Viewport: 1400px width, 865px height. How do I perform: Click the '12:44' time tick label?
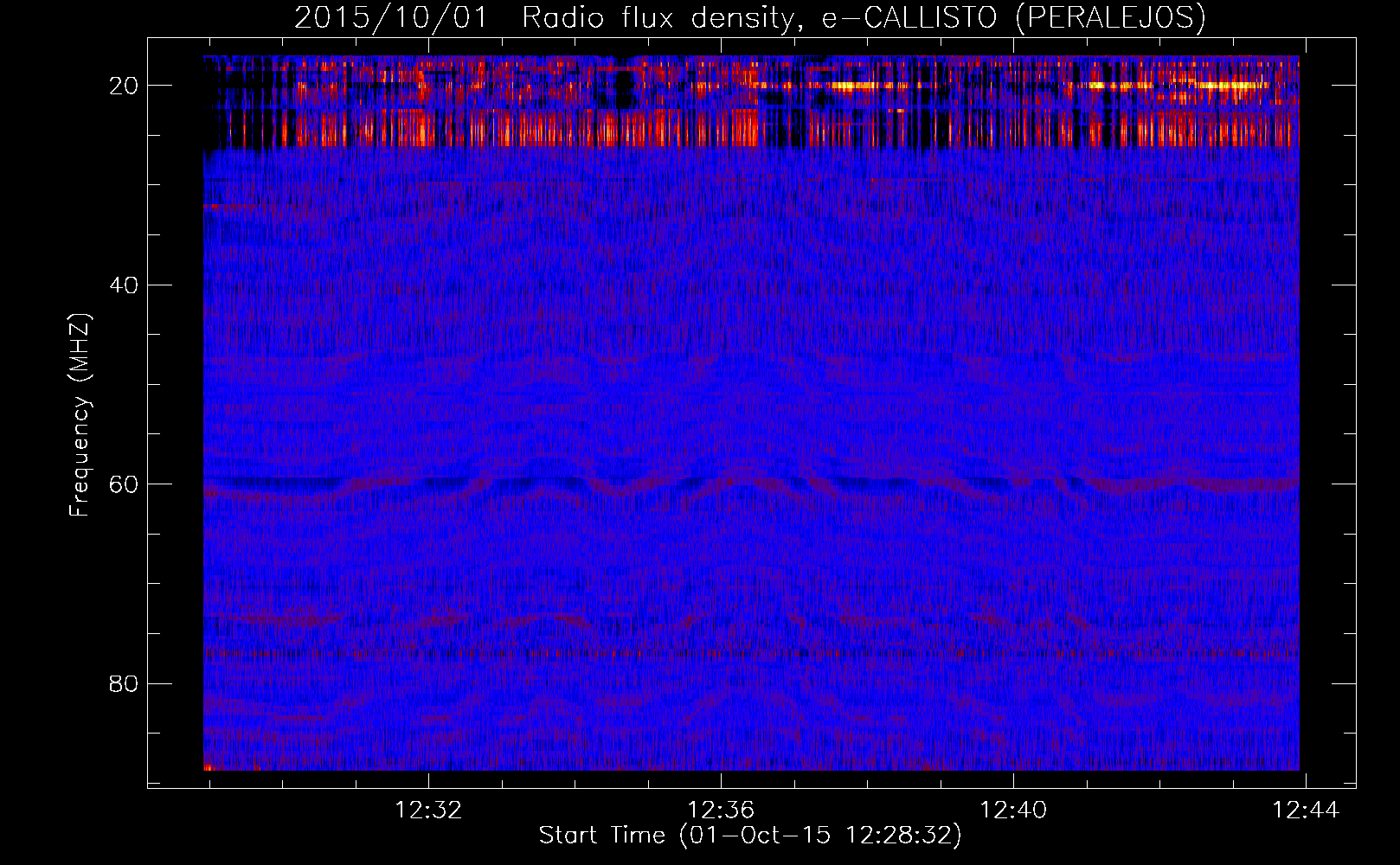[x=1306, y=811]
